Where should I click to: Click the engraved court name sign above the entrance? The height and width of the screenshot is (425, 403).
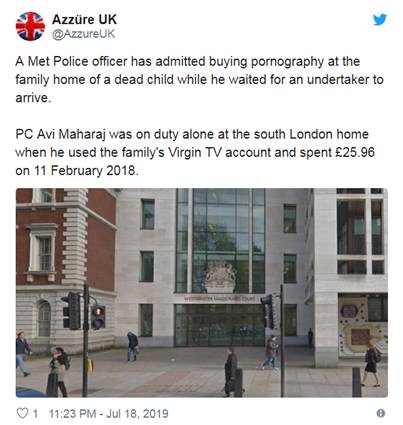[x=220, y=299]
